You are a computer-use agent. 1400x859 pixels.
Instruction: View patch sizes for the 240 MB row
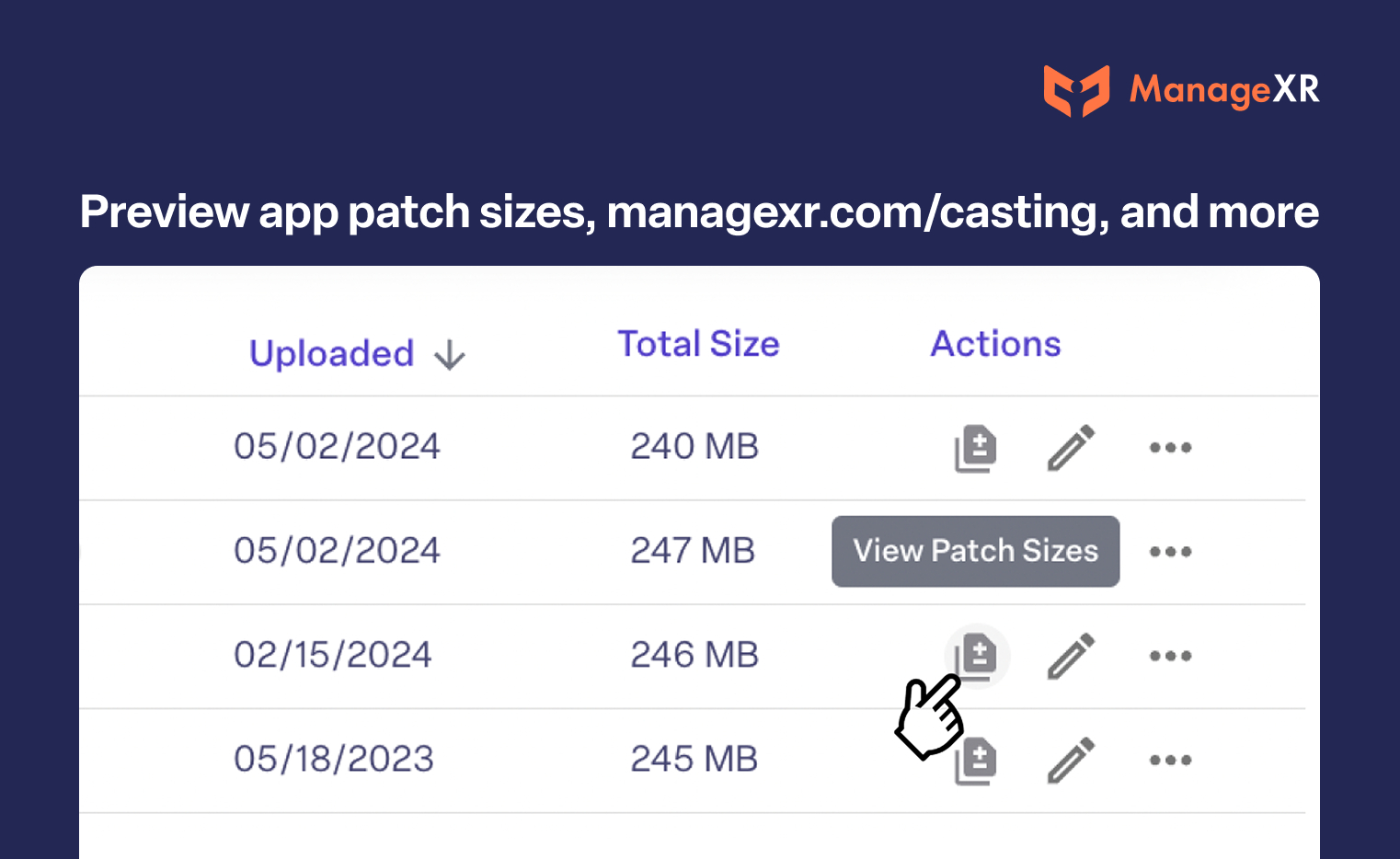coord(976,449)
